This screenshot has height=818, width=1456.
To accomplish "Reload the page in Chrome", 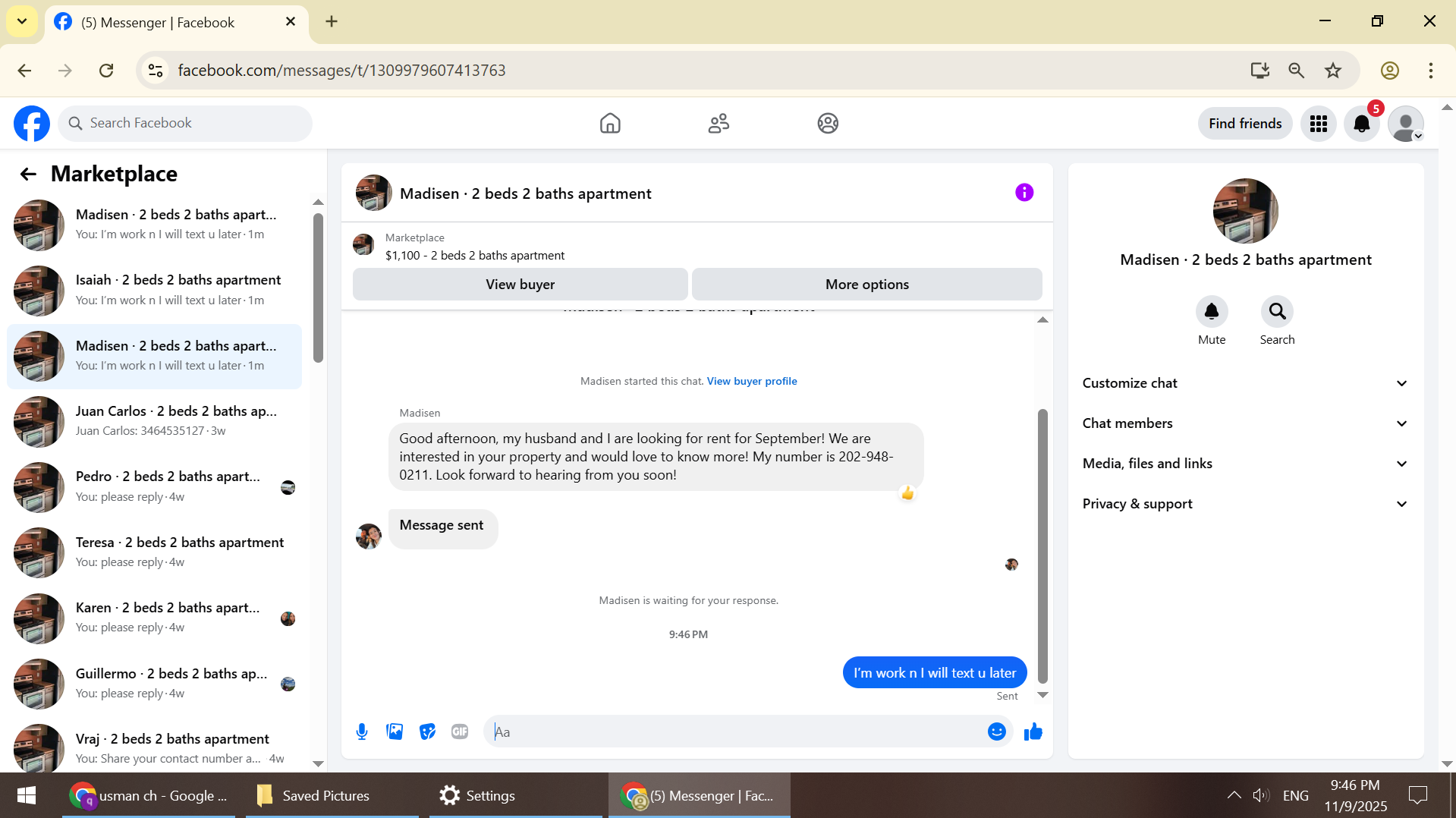I will (x=106, y=71).
